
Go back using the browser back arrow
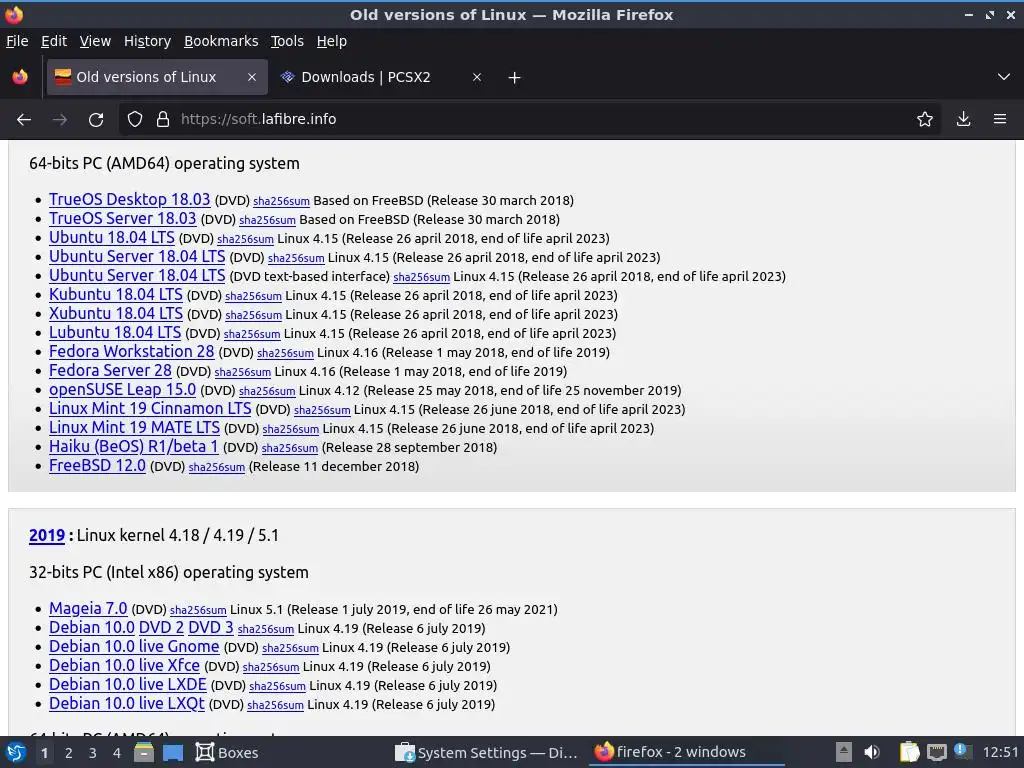pyautogui.click(x=24, y=120)
